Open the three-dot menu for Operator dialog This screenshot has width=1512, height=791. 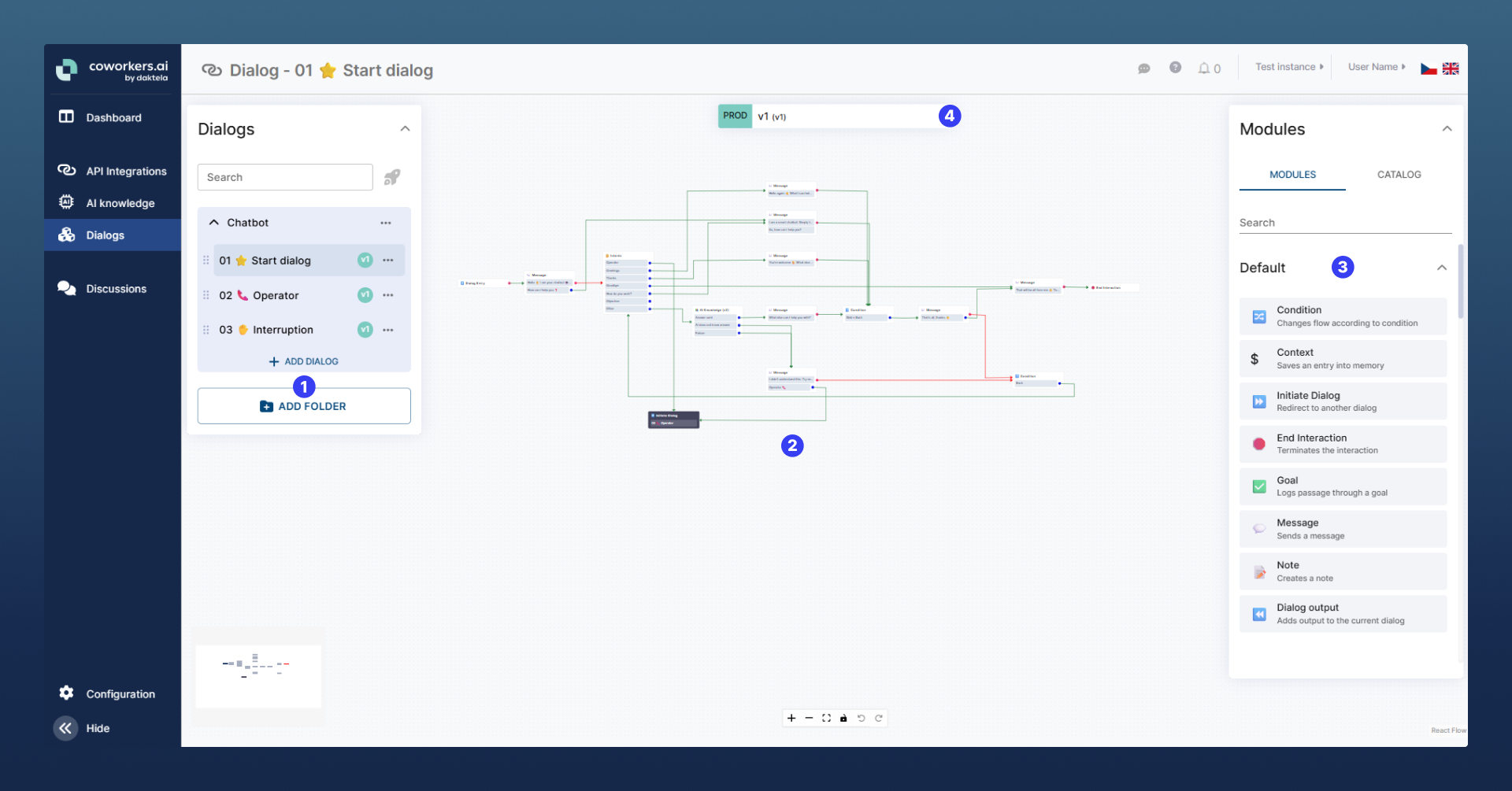[388, 295]
